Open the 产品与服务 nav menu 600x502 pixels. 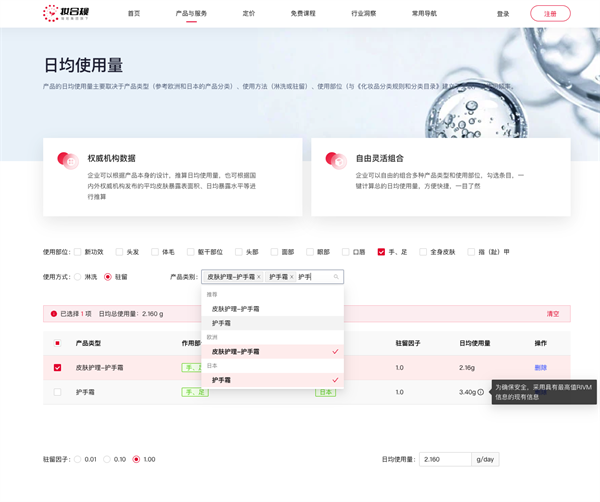coord(191,14)
